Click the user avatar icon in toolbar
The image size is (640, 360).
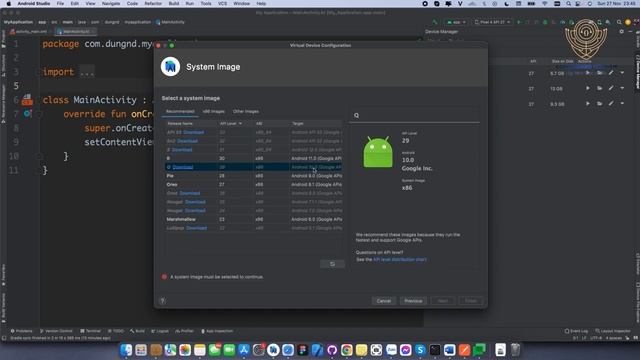tap(628, 22)
